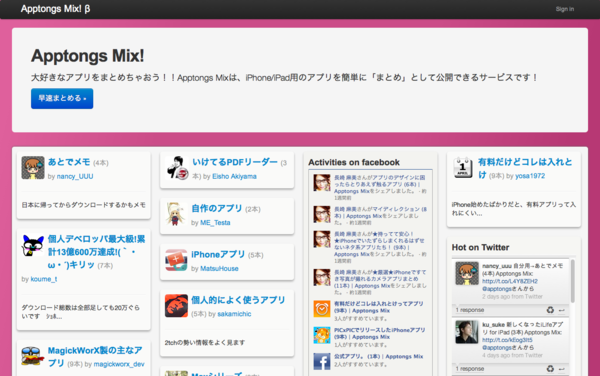Viewport: 600px width, 376px height.
Task: Click the red first-aid iPhoneアプリ icon
Action: (176, 260)
